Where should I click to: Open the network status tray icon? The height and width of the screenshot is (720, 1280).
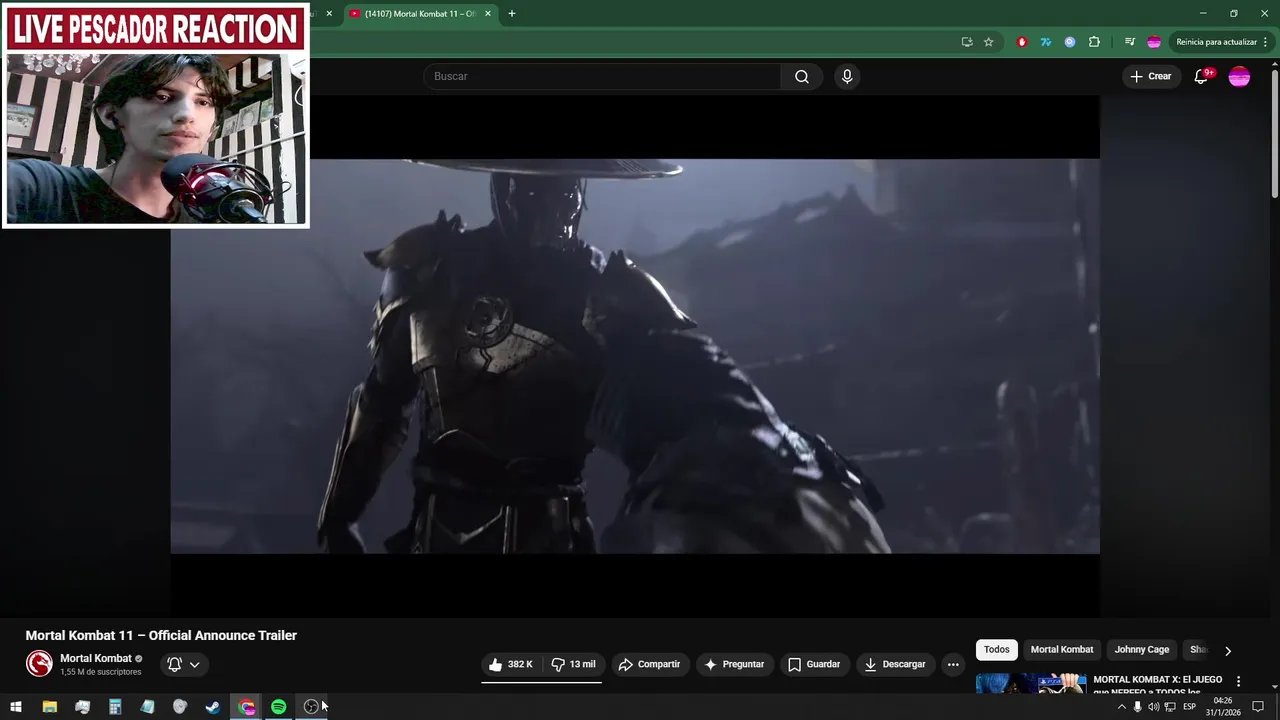click(x=1170, y=707)
